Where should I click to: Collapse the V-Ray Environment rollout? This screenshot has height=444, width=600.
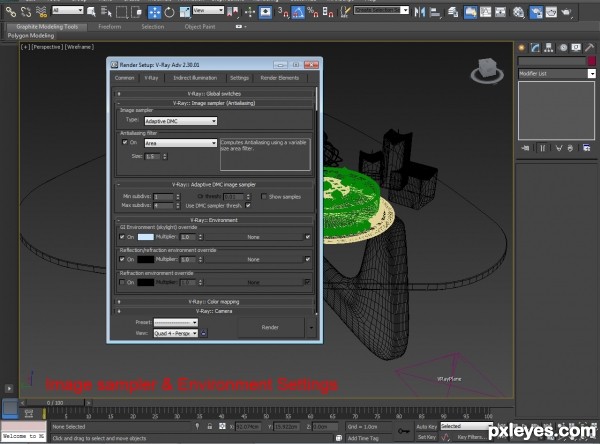(x=214, y=220)
